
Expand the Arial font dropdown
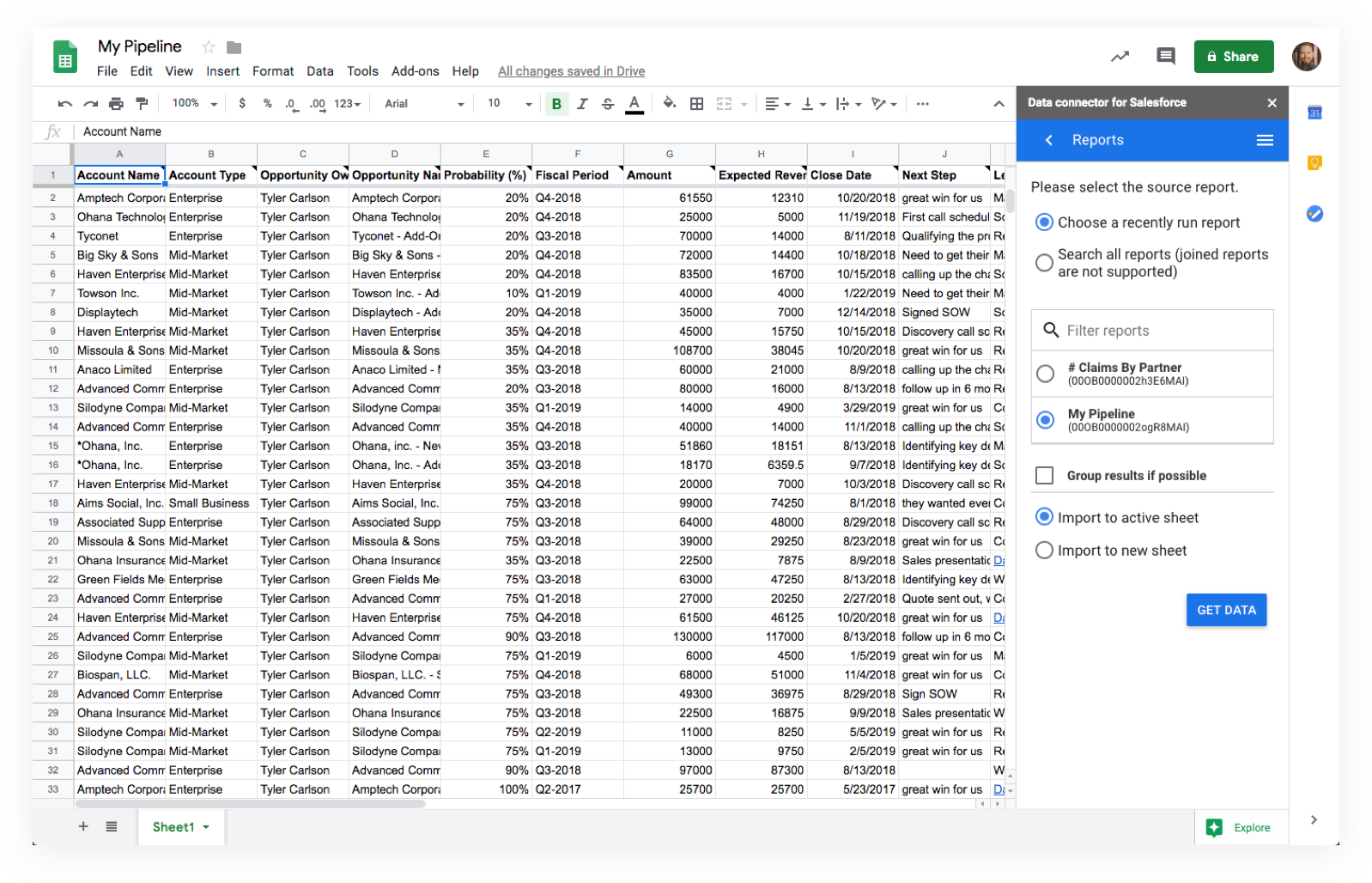point(424,104)
